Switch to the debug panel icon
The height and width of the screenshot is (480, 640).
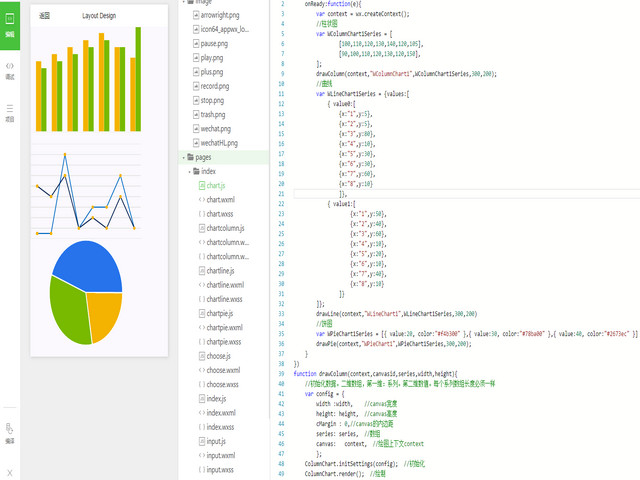(10, 71)
